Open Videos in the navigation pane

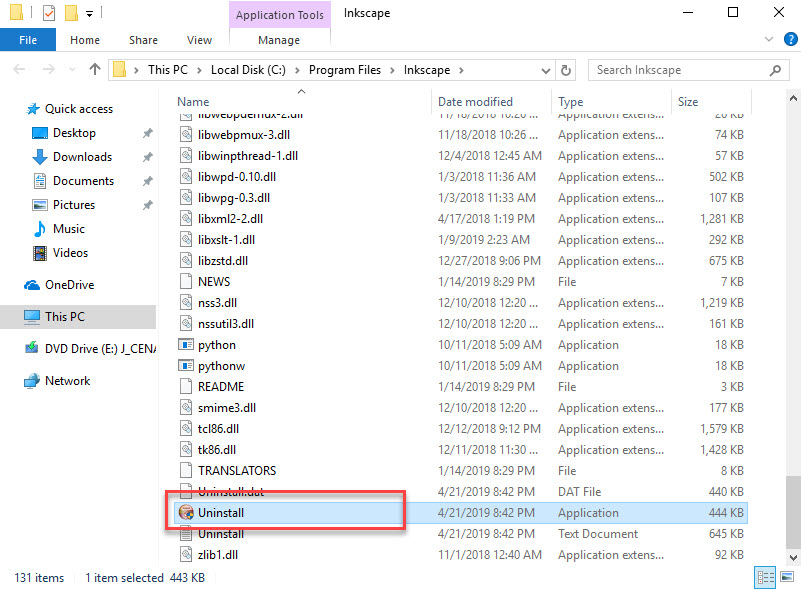[x=70, y=253]
